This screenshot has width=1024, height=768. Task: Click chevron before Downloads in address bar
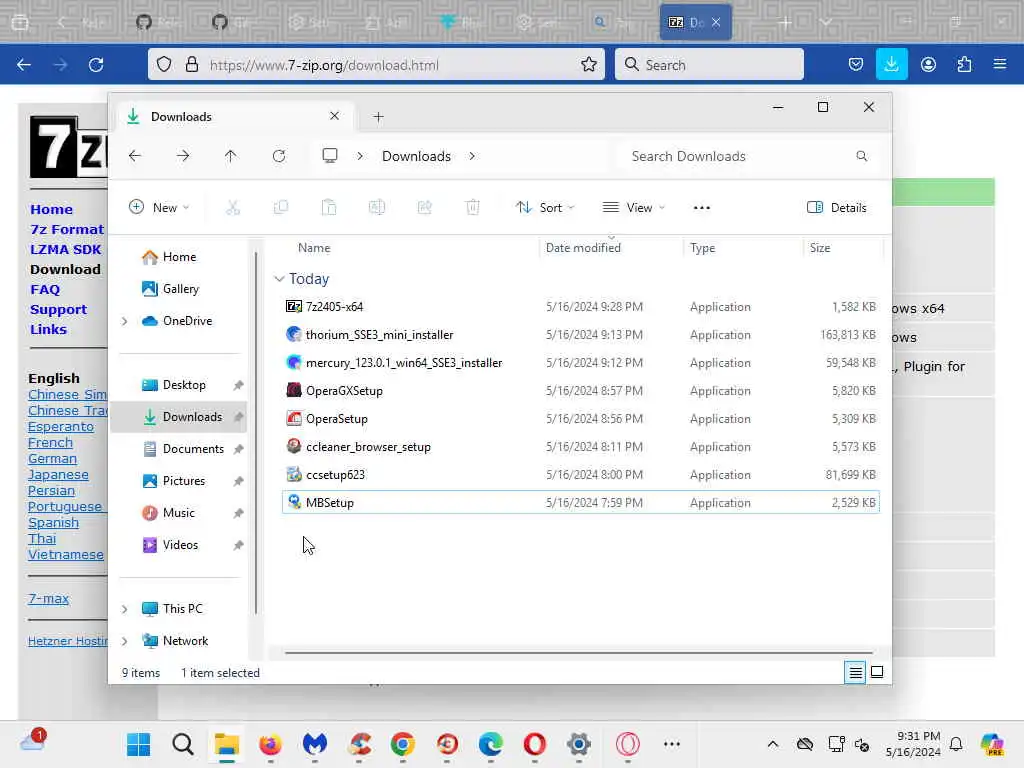pyautogui.click(x=360, y=156)
